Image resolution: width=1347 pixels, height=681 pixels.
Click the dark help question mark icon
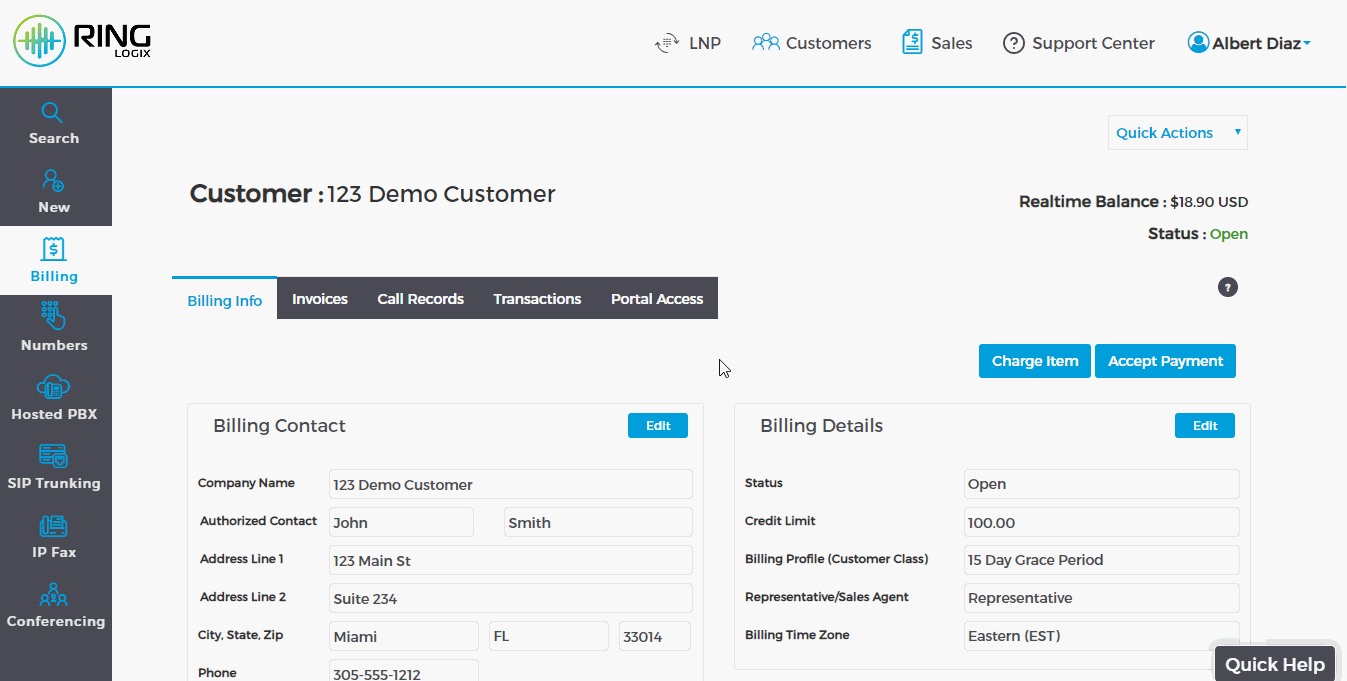(x=1227, y=288)
